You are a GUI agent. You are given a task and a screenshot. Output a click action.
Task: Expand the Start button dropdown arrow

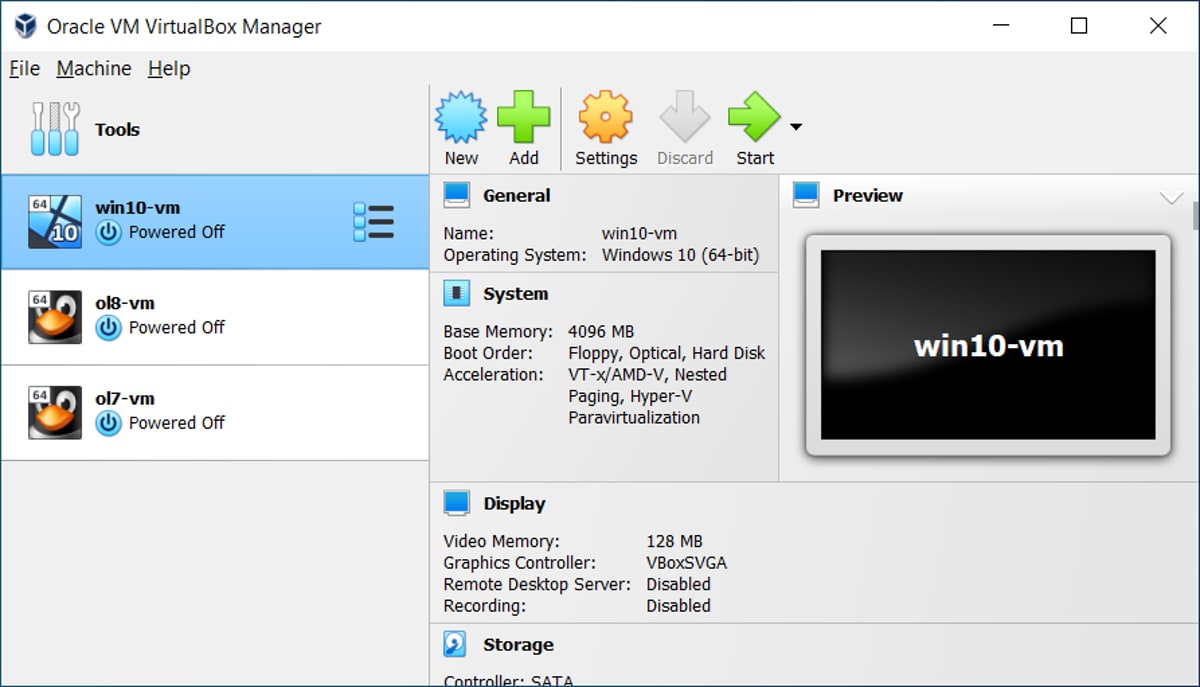[x=795, y=126]
